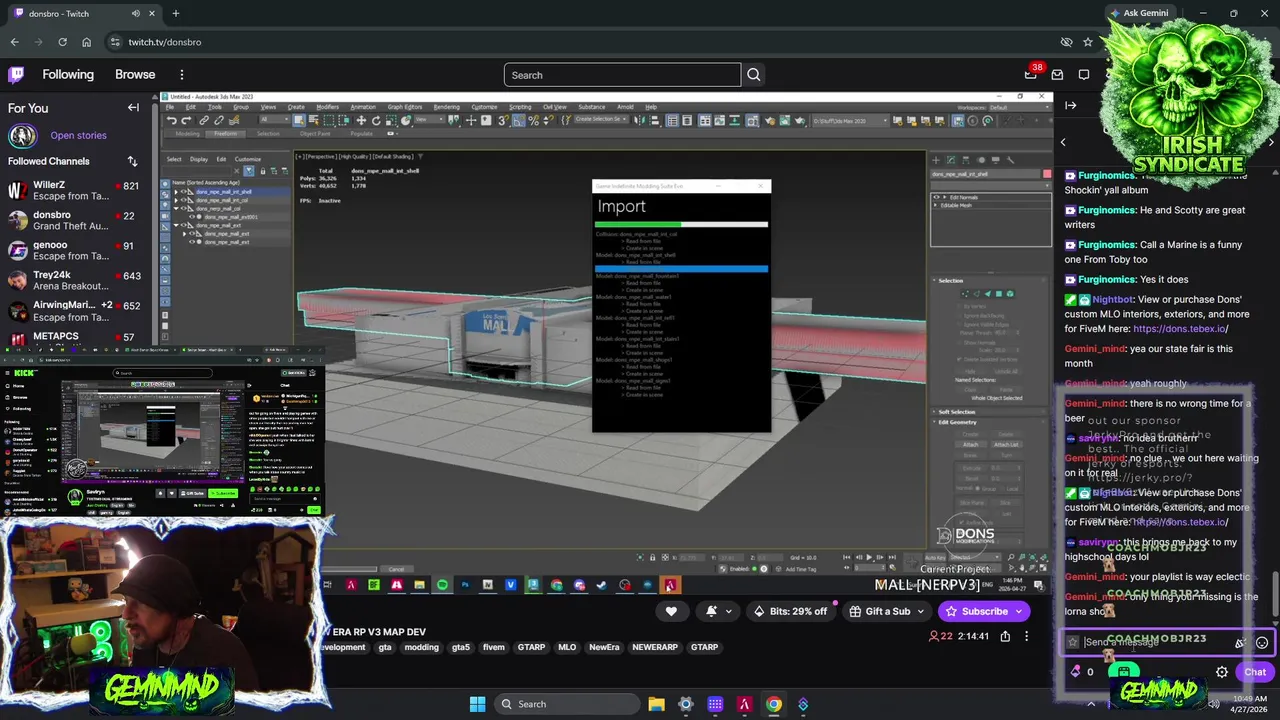Viewport: 1280px width, 720px height.
Task: Click the Import progress bar in the stream
Action: pos(681,225)
